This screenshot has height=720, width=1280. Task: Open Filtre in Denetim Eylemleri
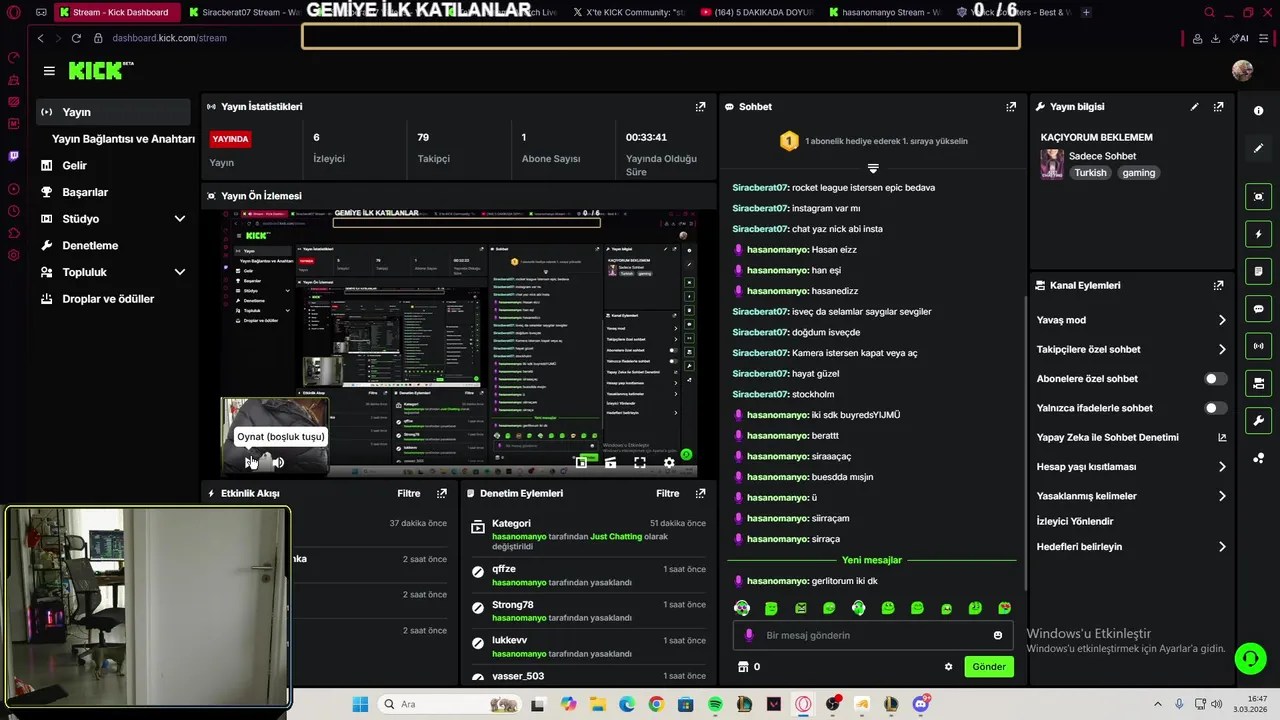coord(667,493)
